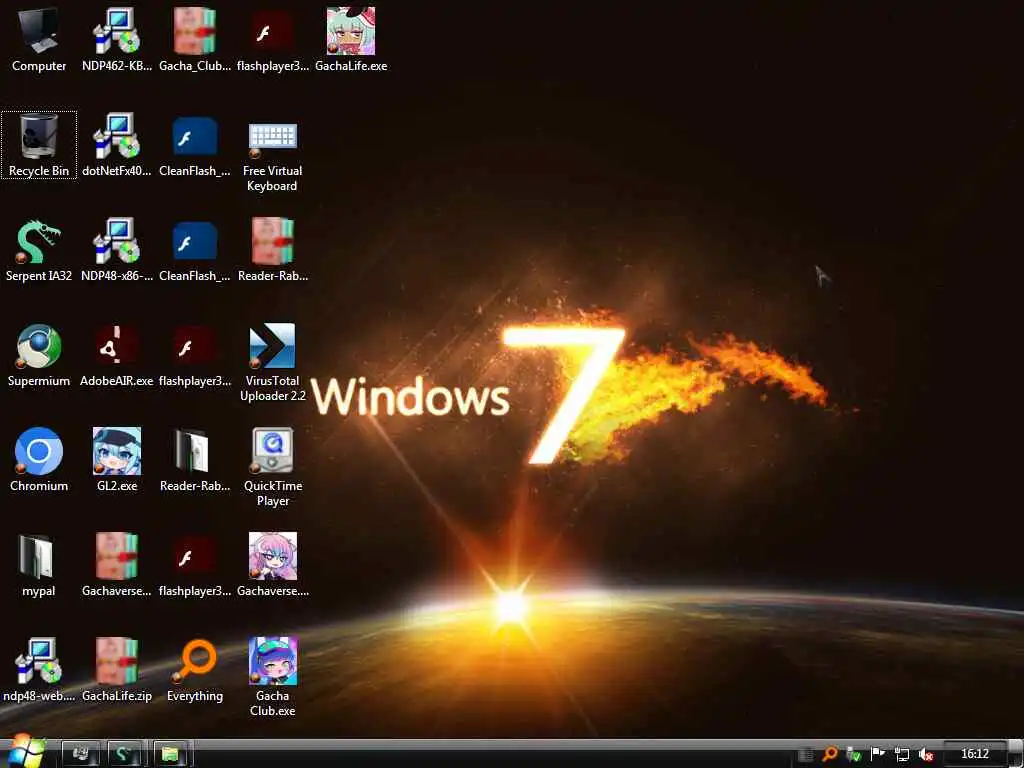Viewport: 1024px width, 768px height.
Task: Select the AdobeAIR.exe icon
Action: 117,355
